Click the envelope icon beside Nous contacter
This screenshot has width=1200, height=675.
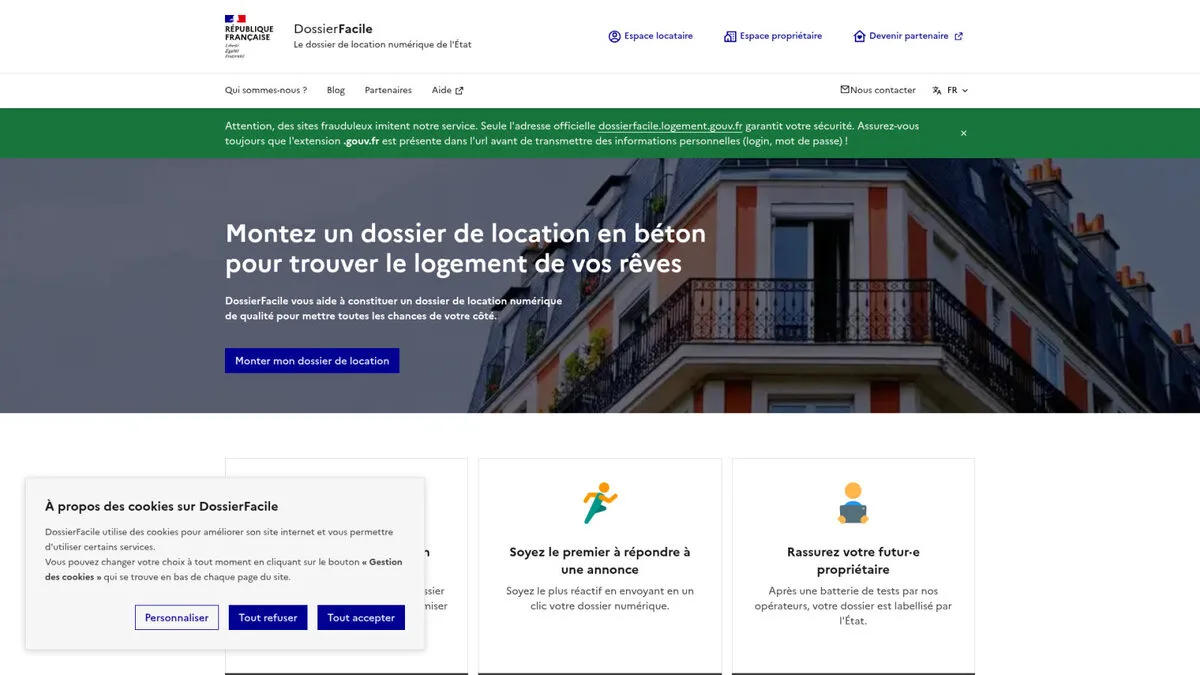pos(845,89)
